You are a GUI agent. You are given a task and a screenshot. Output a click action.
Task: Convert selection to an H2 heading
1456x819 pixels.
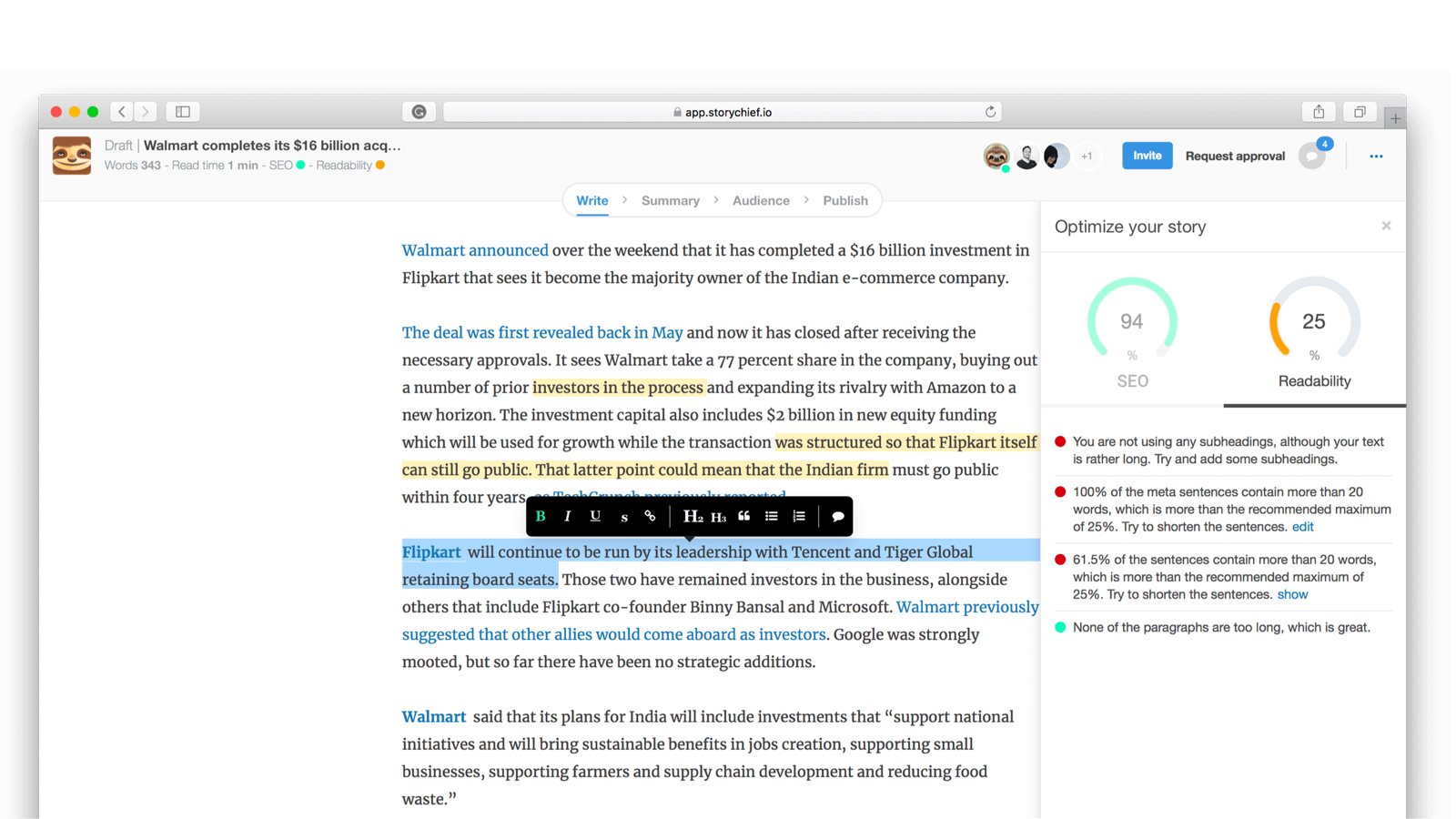pyautogui.click(x=693, y=516)
